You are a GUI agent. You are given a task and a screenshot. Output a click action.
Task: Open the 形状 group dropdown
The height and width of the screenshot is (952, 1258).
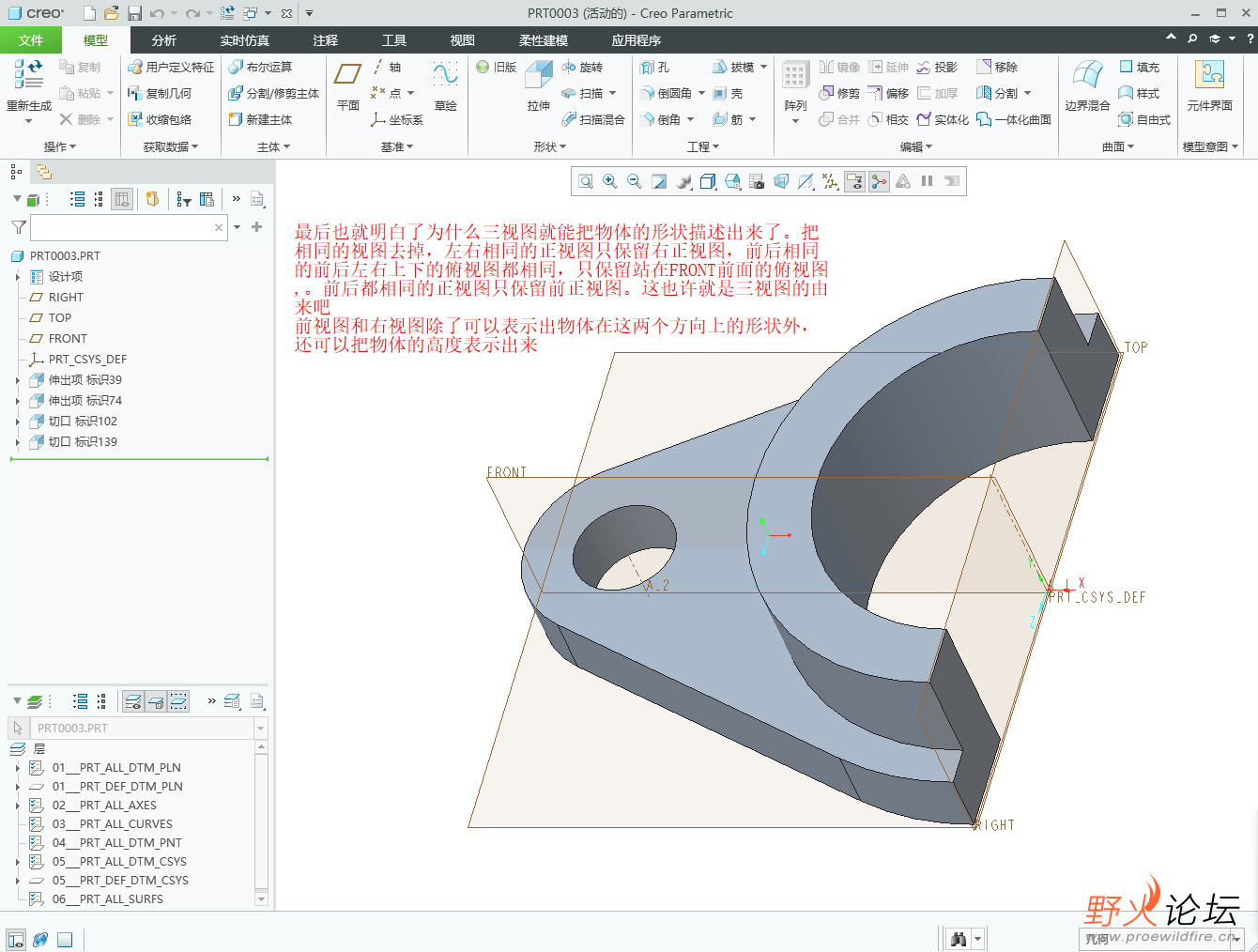549,146
